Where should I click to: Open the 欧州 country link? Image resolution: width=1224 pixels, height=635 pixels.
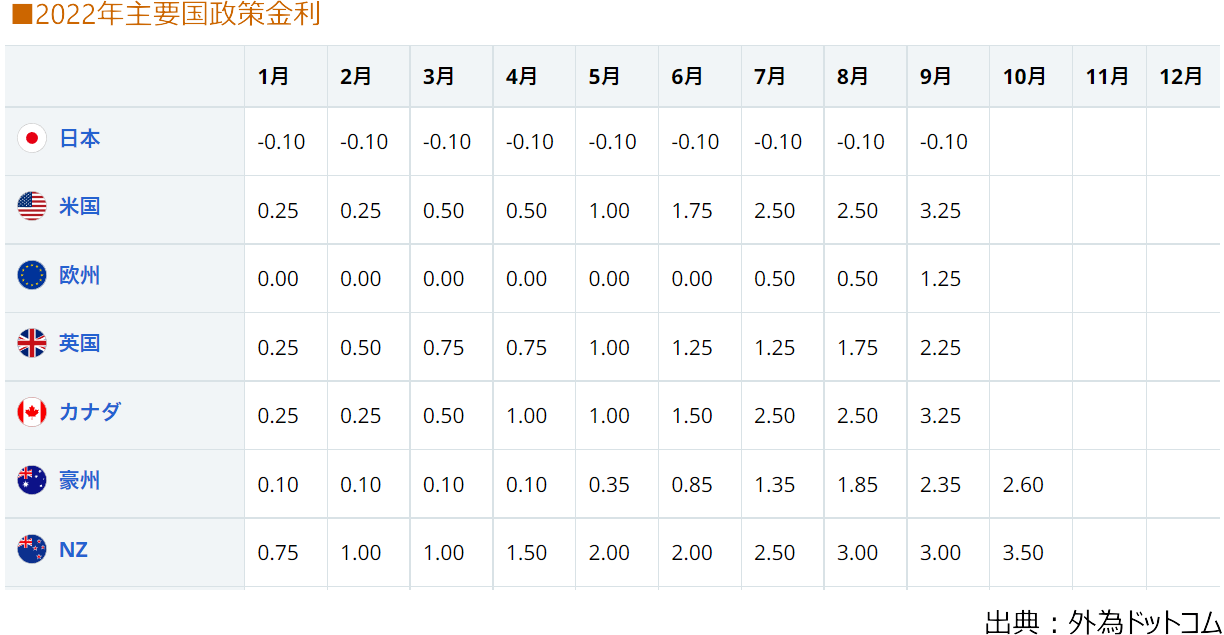point(80,275)
